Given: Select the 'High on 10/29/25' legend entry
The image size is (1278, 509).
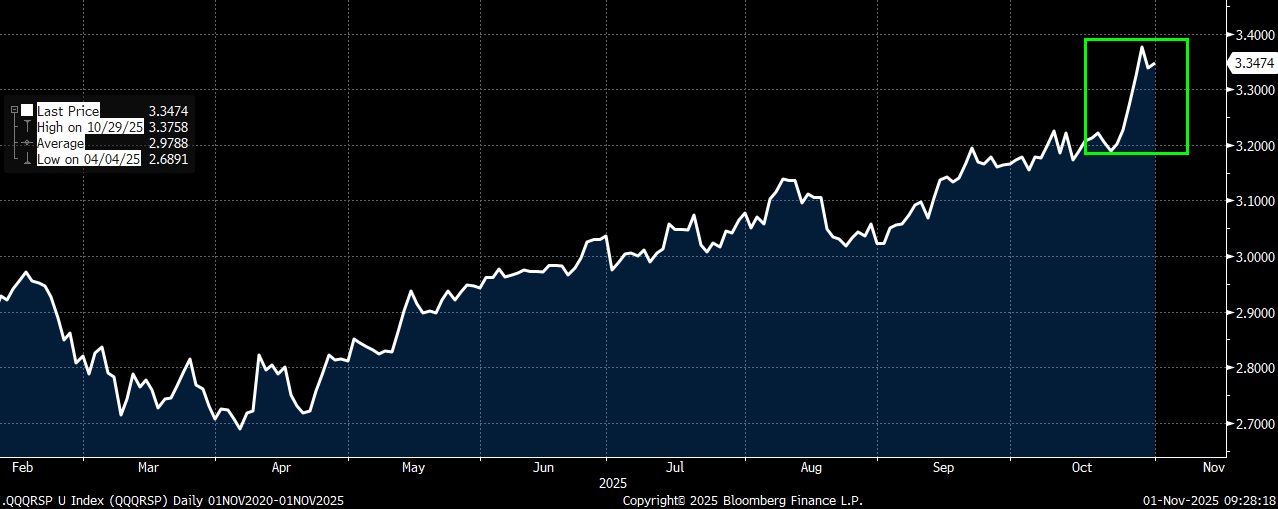Looking at the screenshot, I should [x=90, y=127].
